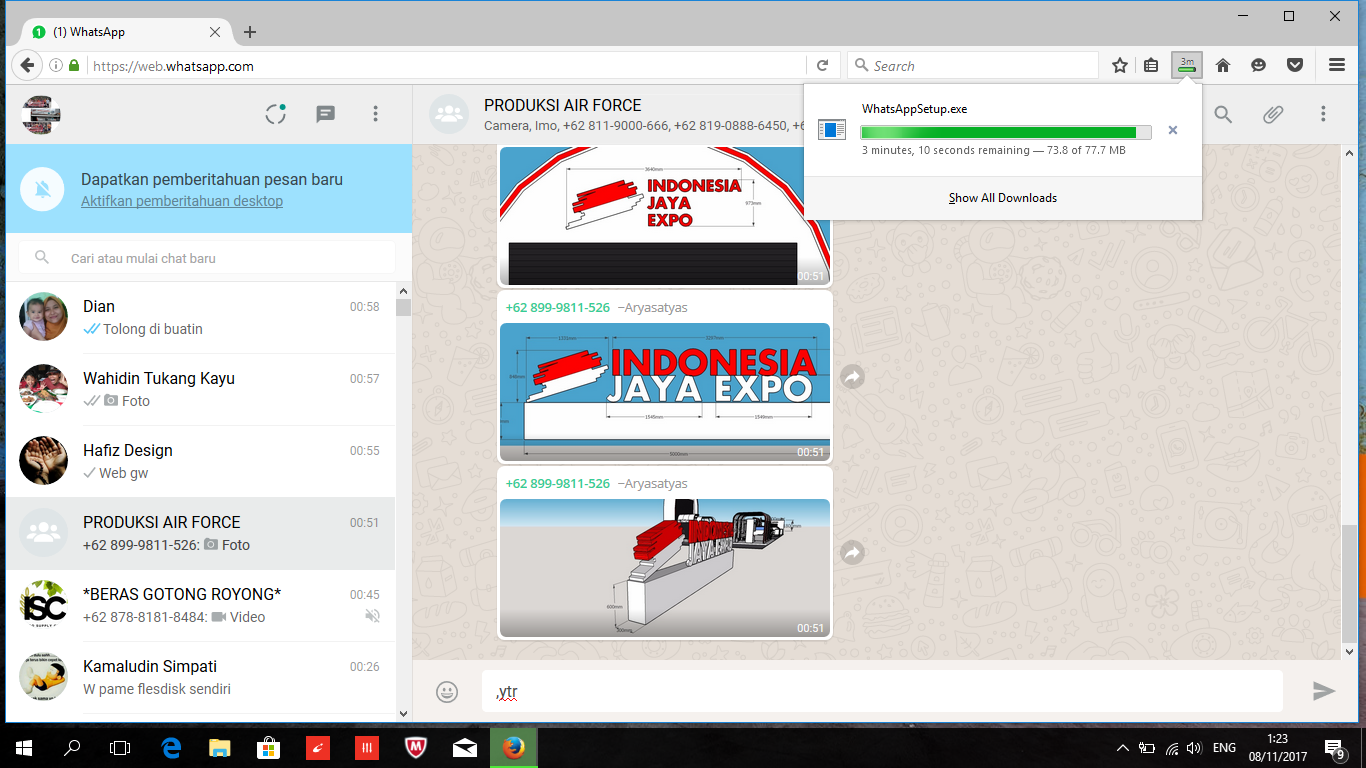The height and width of the screenshot is (768, 1366).
Task: Open the conversation three-dot menu
Action: 1323,114
